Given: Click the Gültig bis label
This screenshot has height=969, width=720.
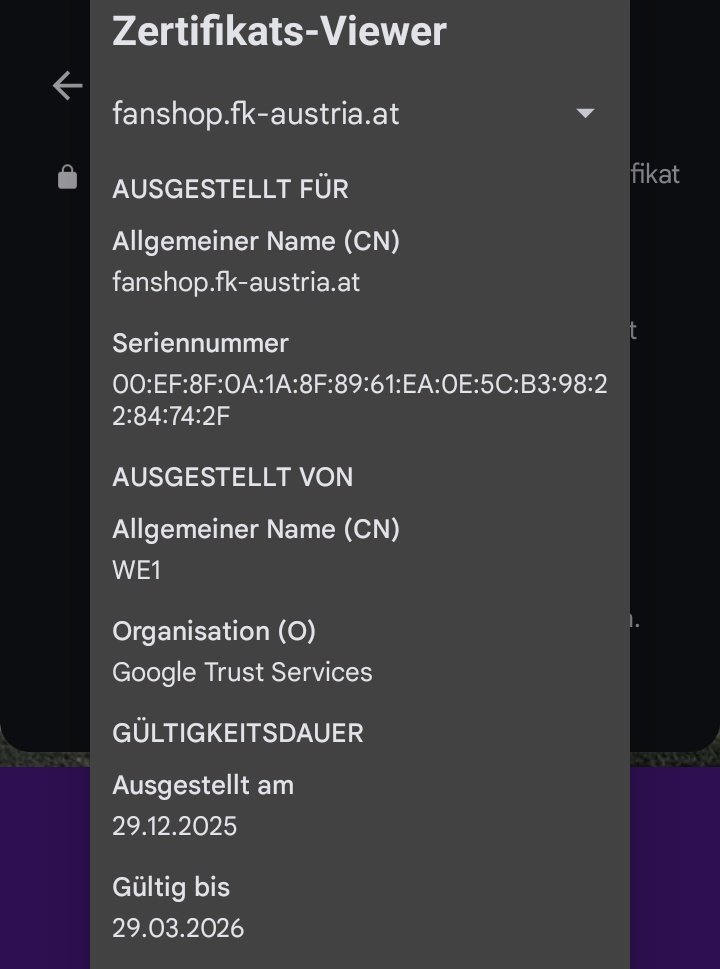Looking at the screenshot, I should tap(171, 887).
